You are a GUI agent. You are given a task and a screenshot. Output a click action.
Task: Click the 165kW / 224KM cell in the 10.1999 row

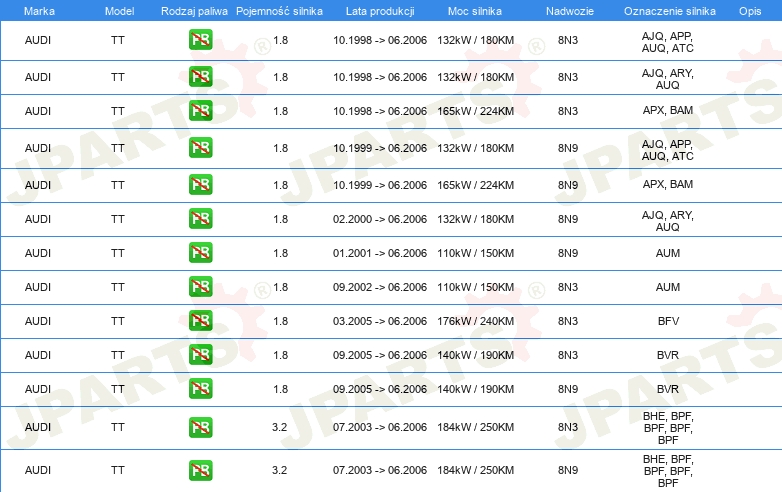tap(475, 185)
